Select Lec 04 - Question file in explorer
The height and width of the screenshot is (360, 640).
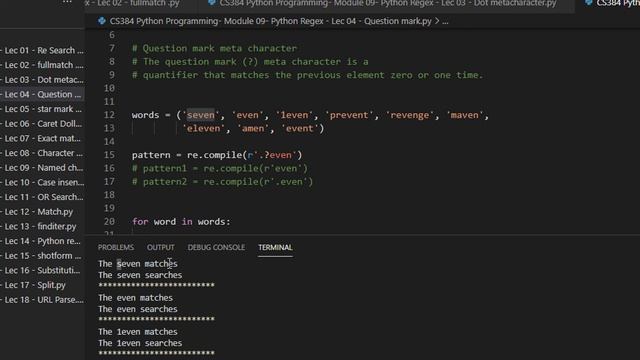click(42, 94)
